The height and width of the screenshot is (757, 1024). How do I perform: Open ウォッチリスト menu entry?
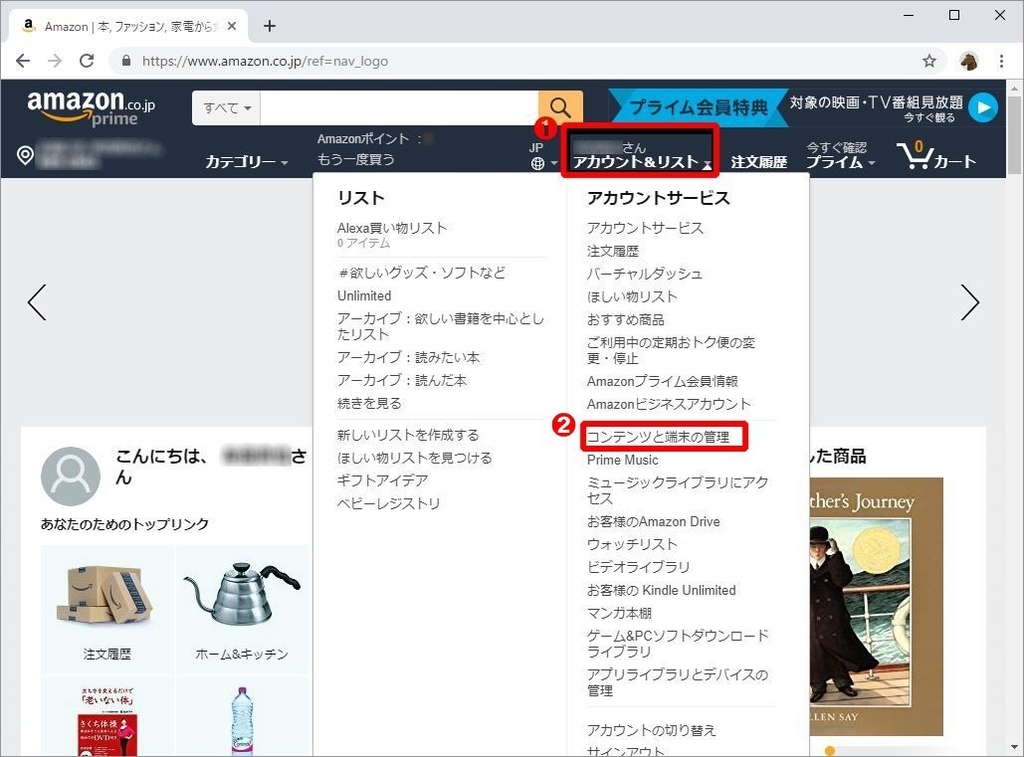point(632,545)
